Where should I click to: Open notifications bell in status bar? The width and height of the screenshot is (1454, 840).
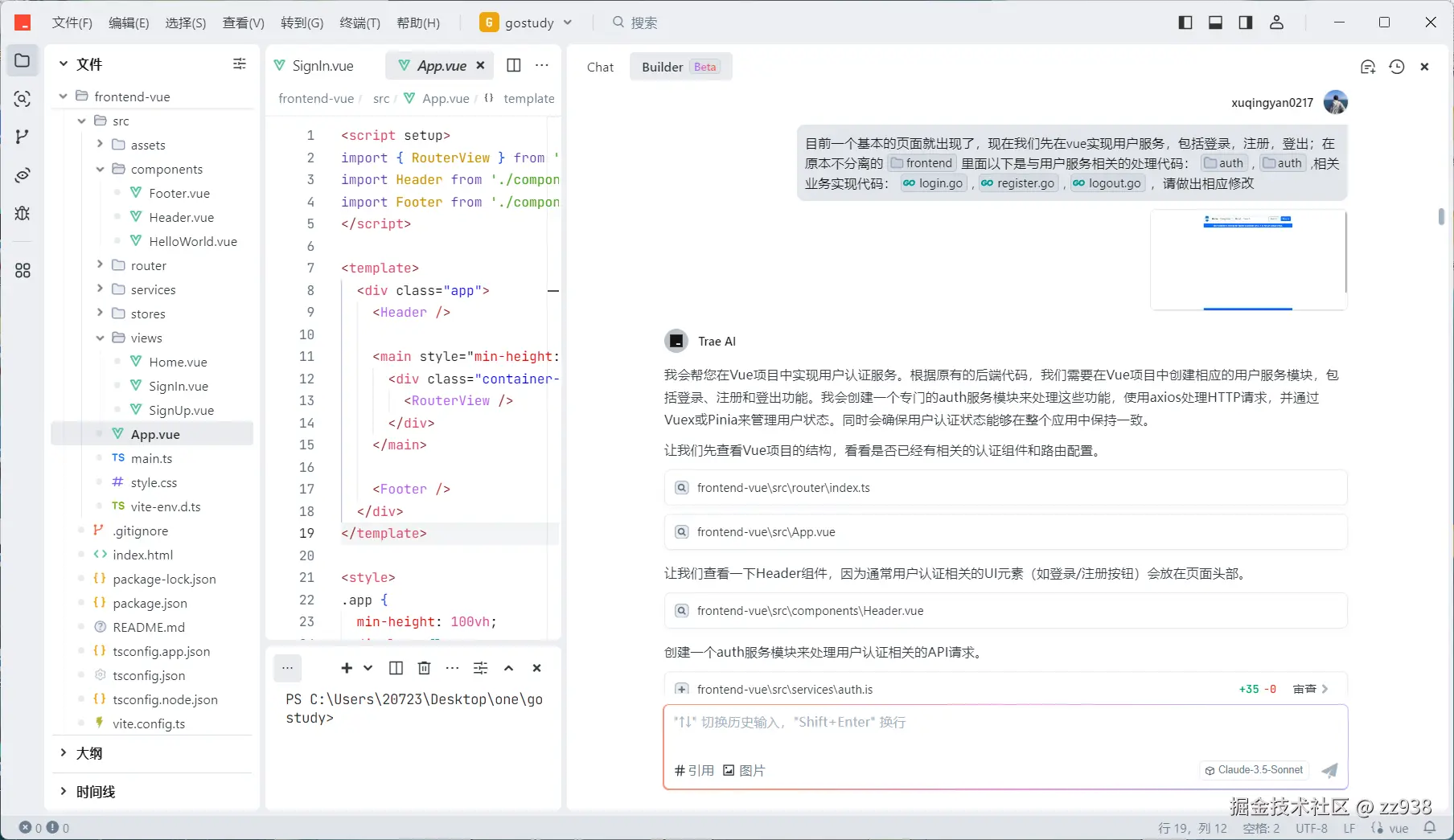[x=1430, y=828]
